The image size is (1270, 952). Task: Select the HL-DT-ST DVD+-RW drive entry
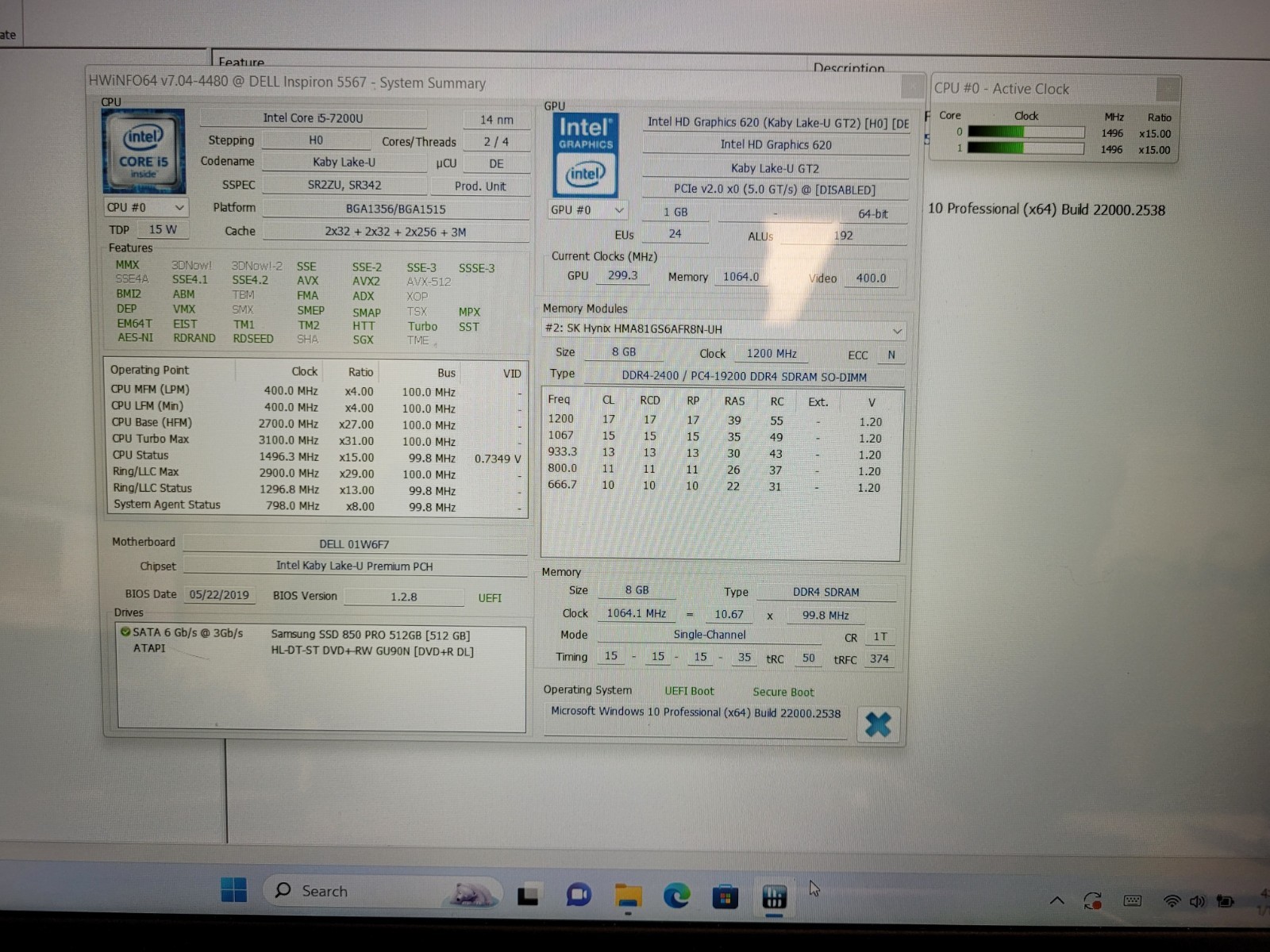point(372,651)
